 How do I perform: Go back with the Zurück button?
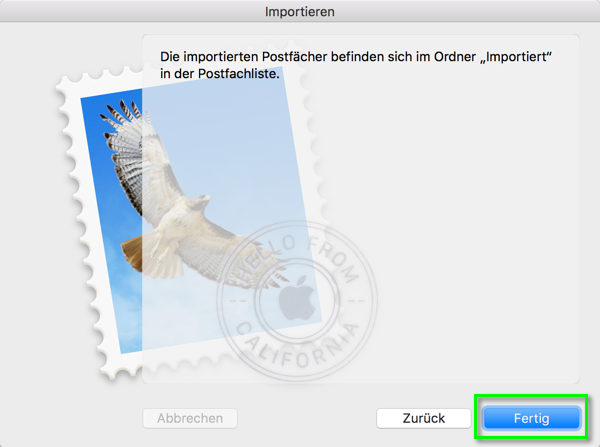(424, 418)
